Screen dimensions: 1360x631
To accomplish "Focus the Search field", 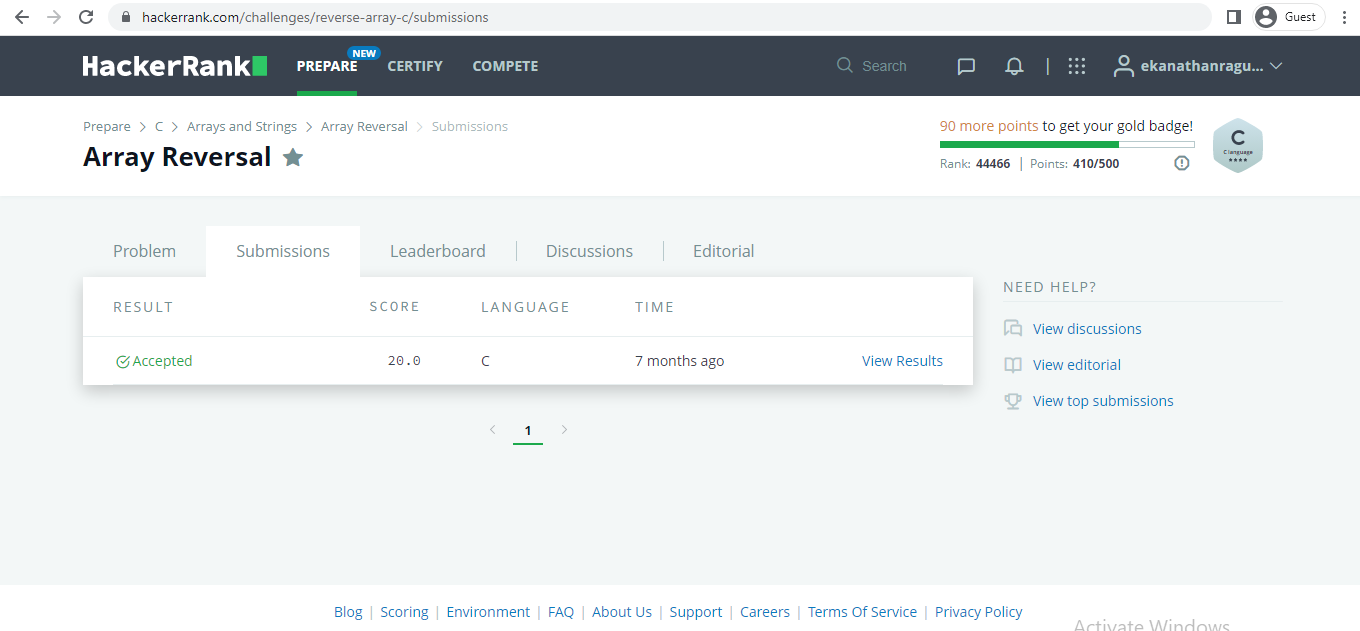I will click(884, 66).
